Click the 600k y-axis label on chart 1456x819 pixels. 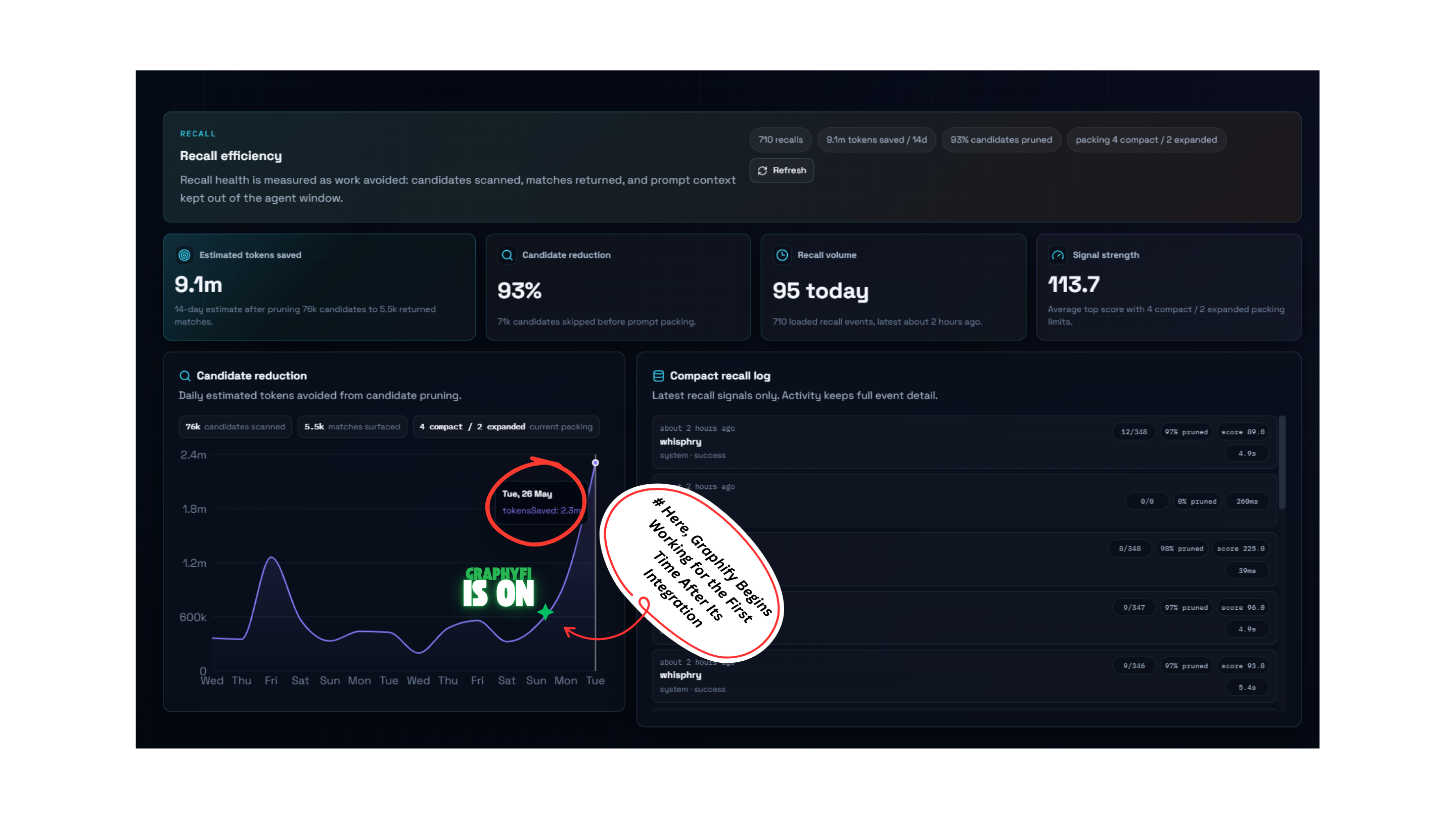tap(193, 617)
